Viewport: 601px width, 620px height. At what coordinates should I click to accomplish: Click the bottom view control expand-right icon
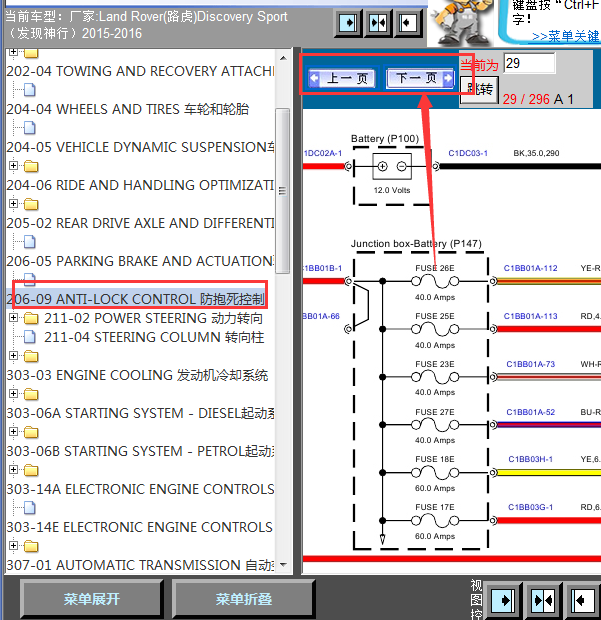503,601
